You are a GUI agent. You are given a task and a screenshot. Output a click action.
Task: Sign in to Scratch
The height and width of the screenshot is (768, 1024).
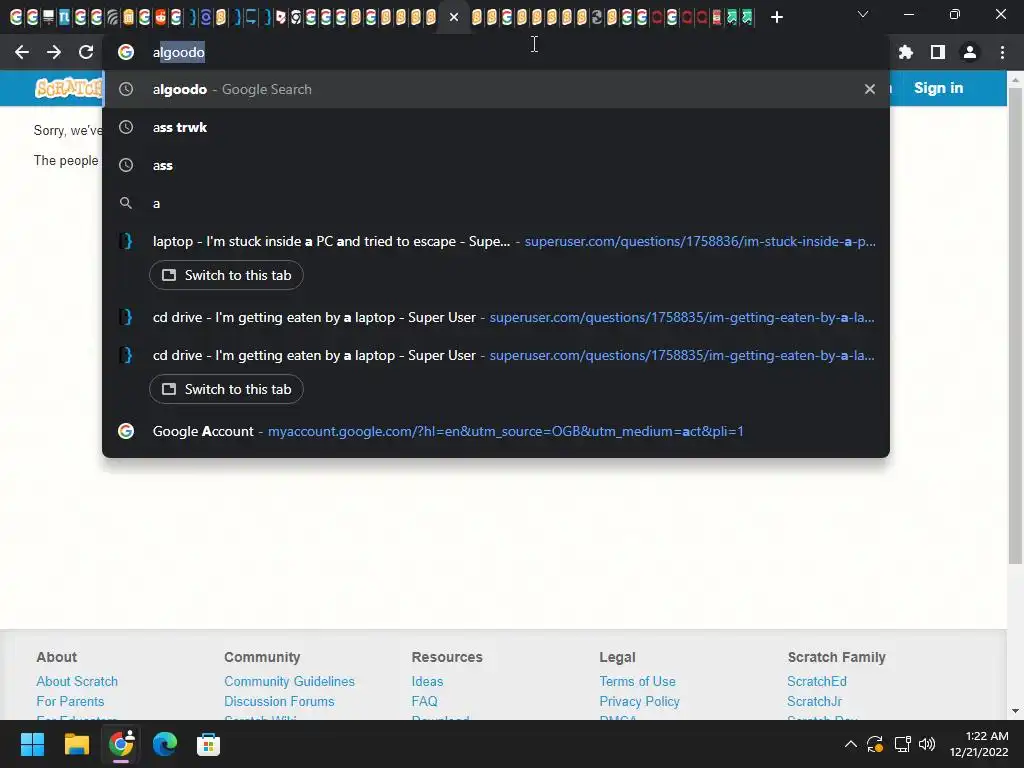tap(938, 88)
